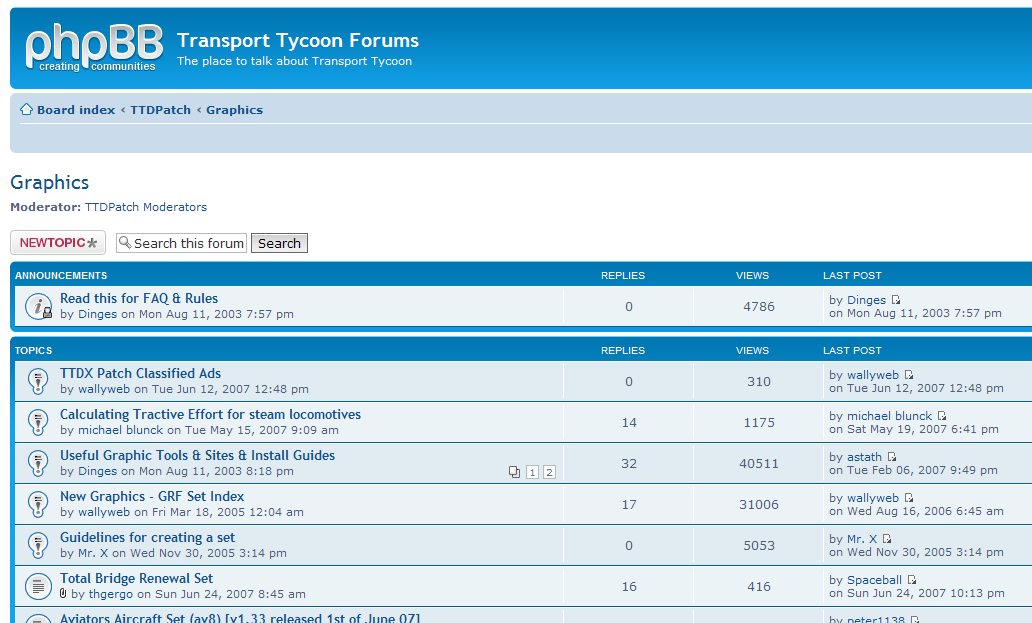Viewport: 1032px width, 623px height.
Task: Click the phpBB logo
Action: [94, 47]
